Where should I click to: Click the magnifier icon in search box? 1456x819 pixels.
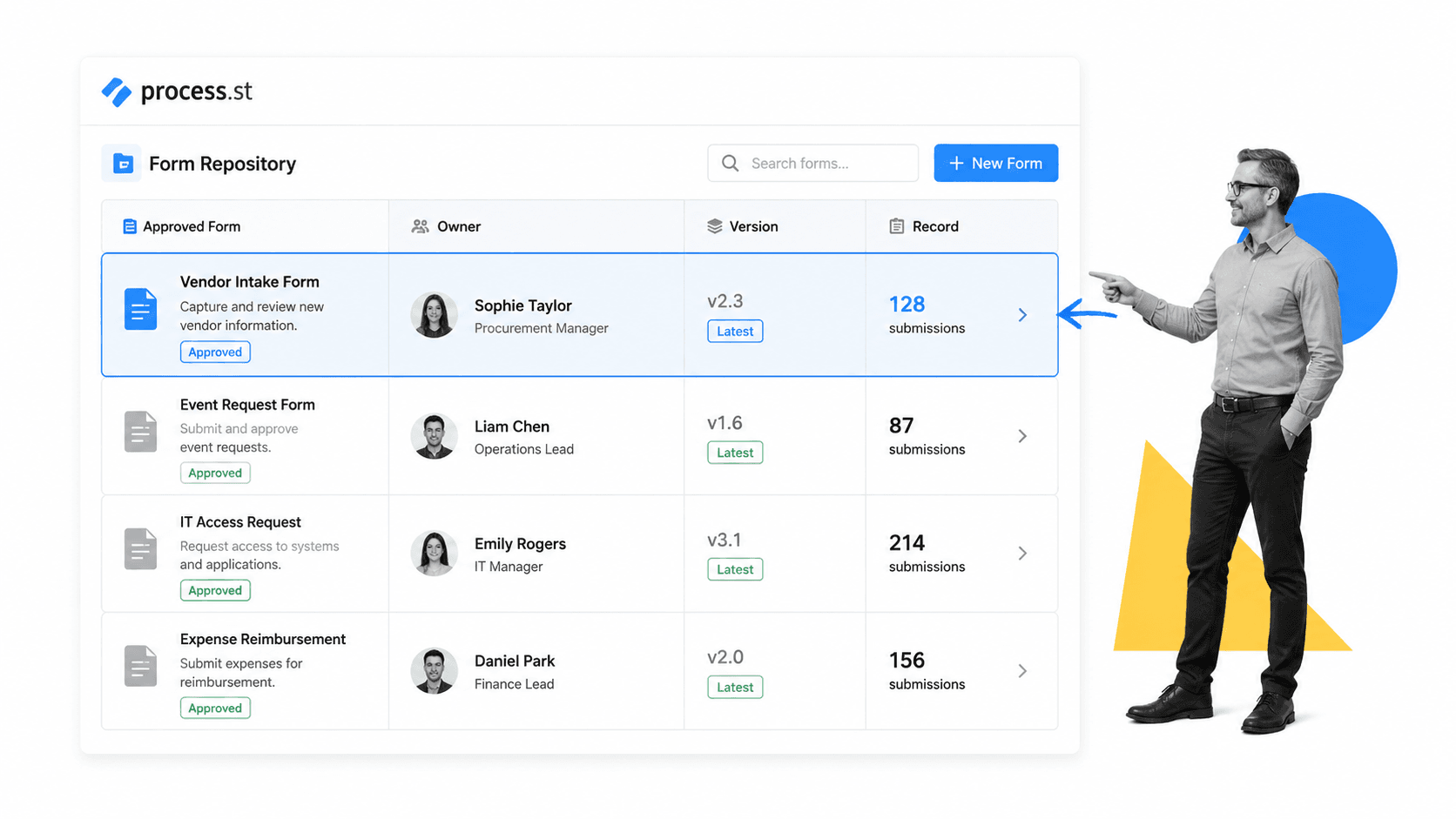[x=730, y=164]
